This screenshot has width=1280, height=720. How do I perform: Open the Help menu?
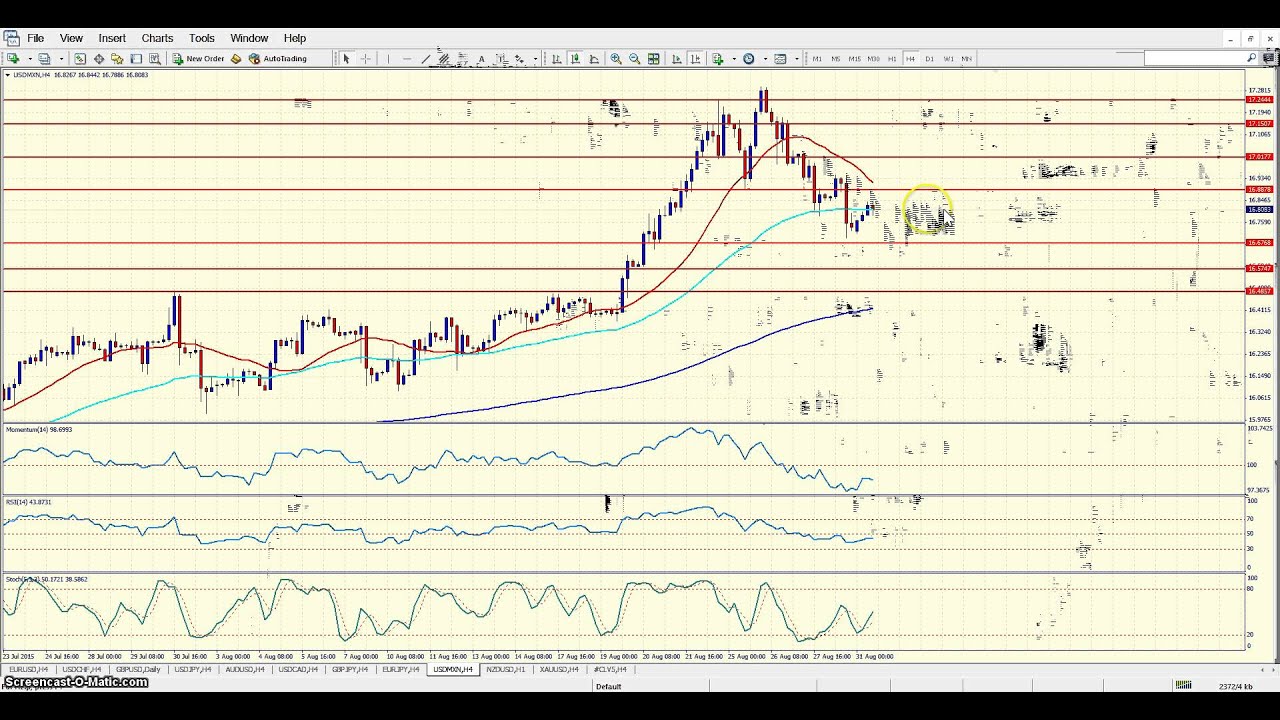[295, 38]
